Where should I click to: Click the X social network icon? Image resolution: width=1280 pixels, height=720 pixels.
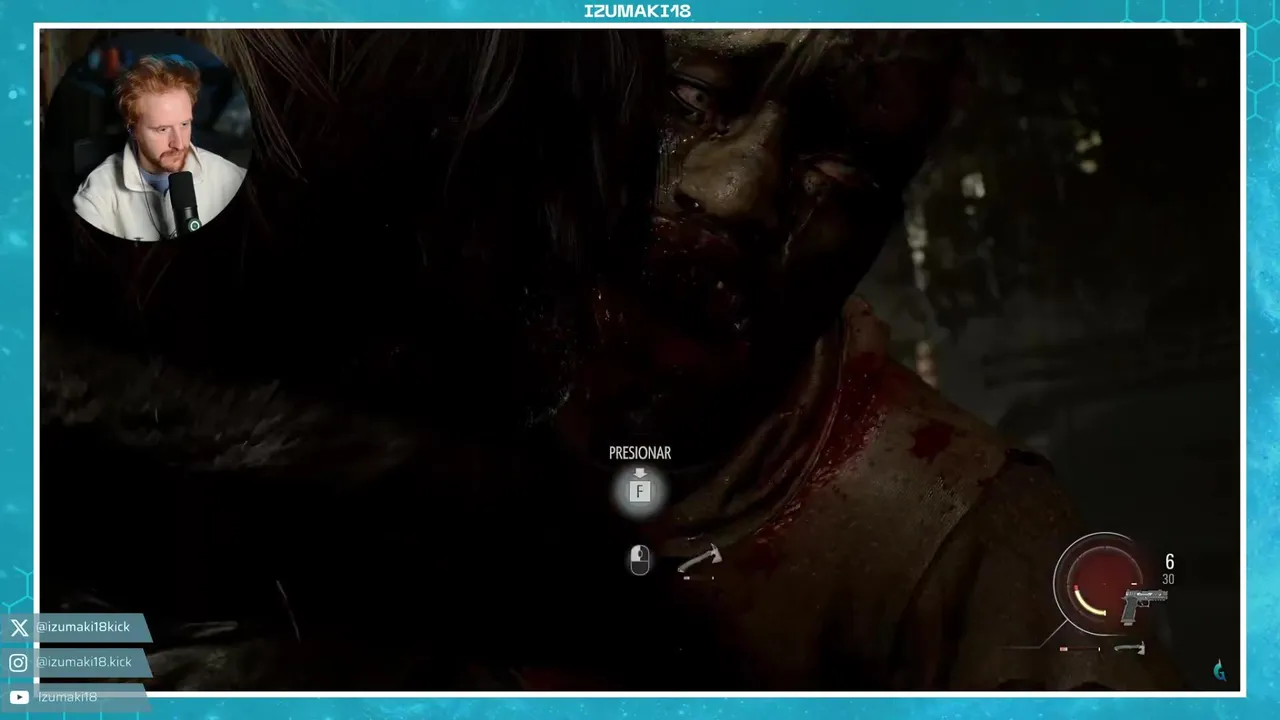tap(19, 628)
